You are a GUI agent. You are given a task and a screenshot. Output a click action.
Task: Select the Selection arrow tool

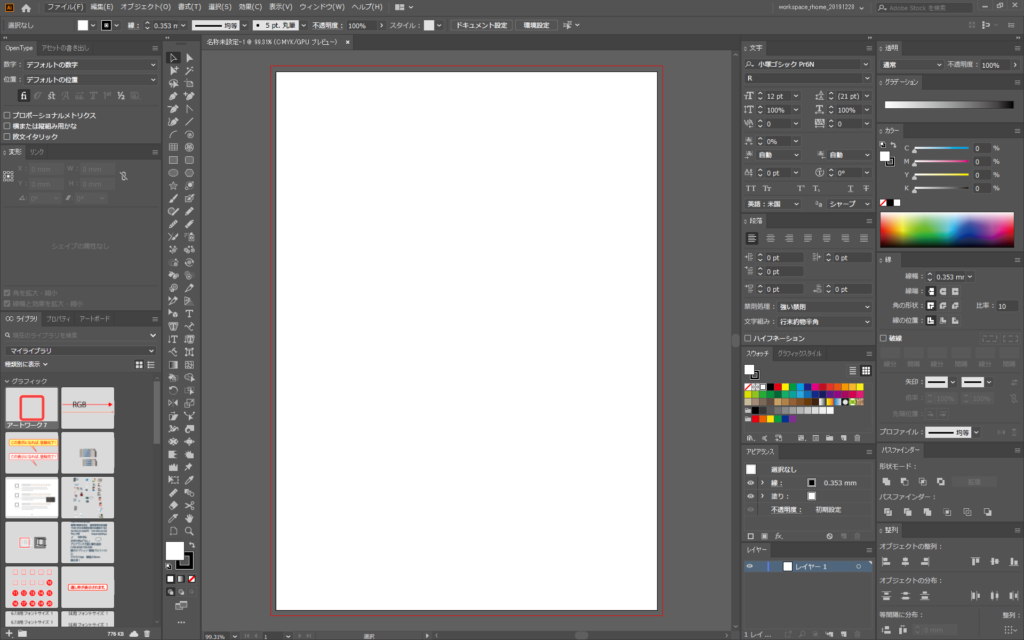pyautogui.click(x=173, y=58)
